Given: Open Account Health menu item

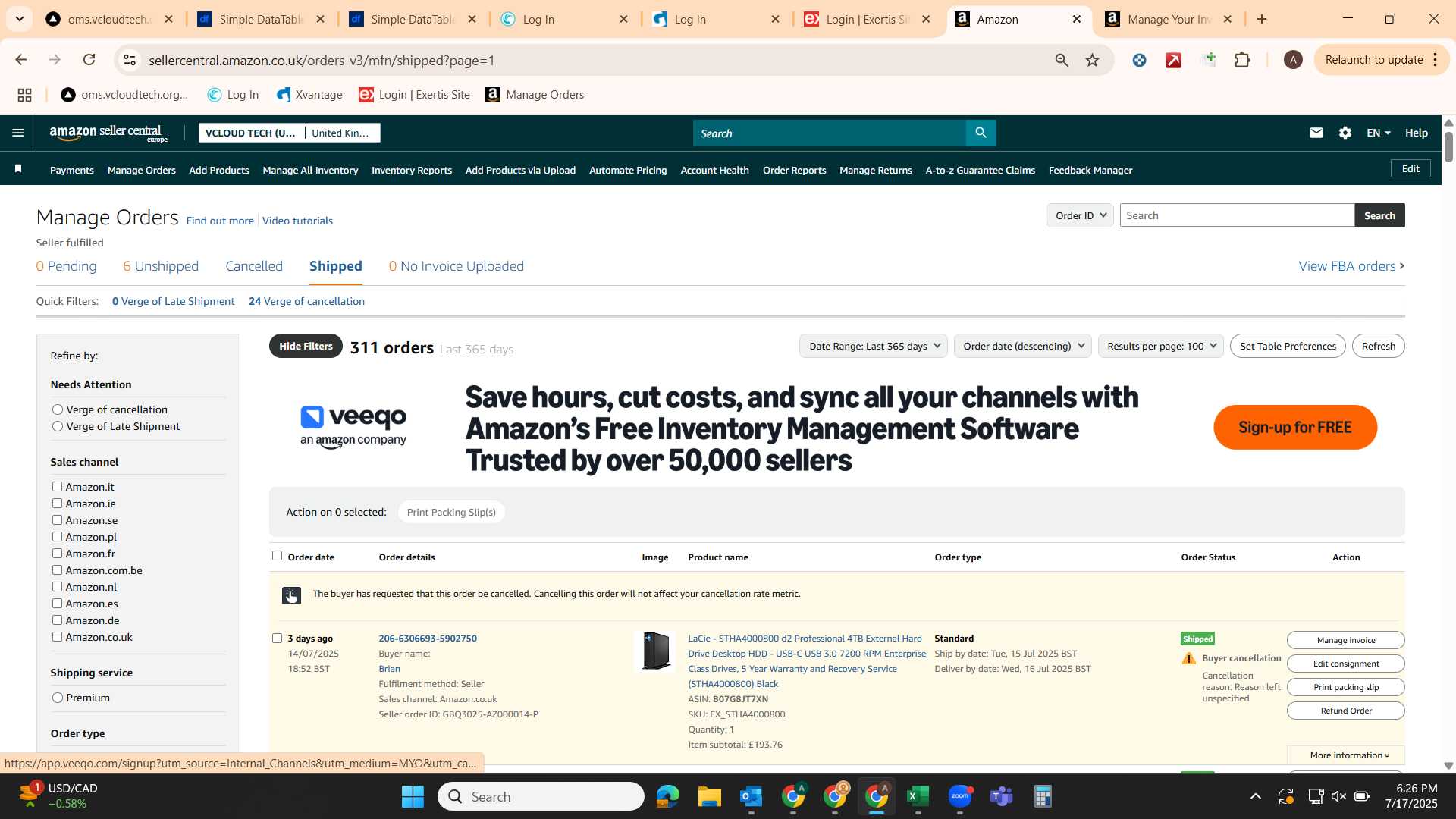Looking at the screenshot, I should (714, 170).
